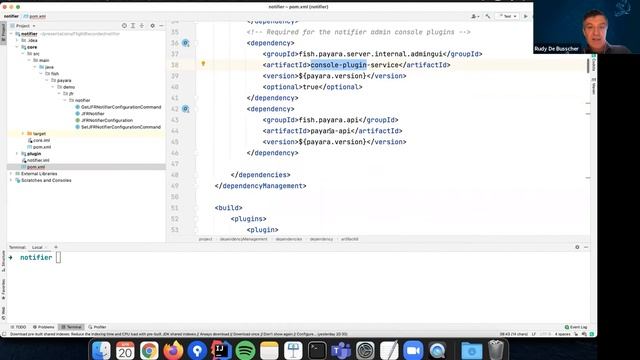The width and height of the screenshot is (640, 360).
Task: Launch Chrome from the dock
Action: 149,350
